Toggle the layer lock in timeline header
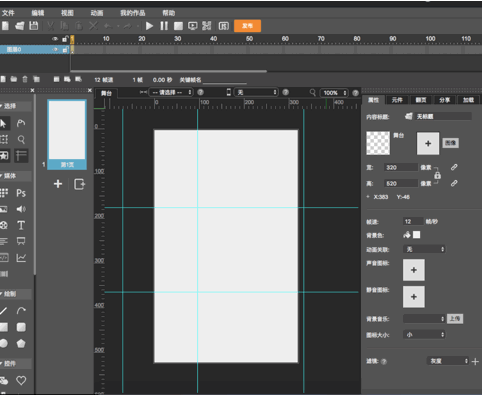 [65, 39]
